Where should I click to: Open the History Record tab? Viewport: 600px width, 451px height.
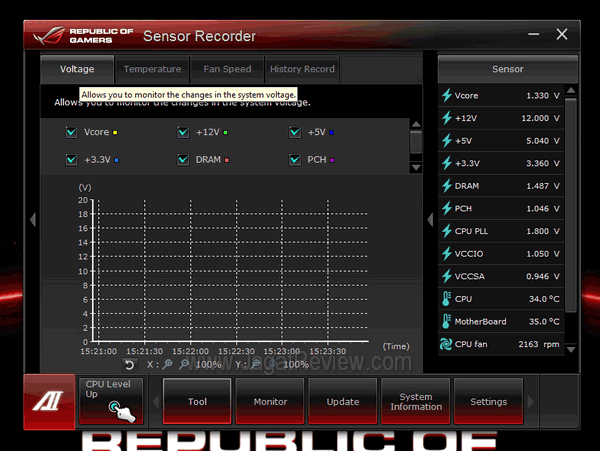point(302,69)
